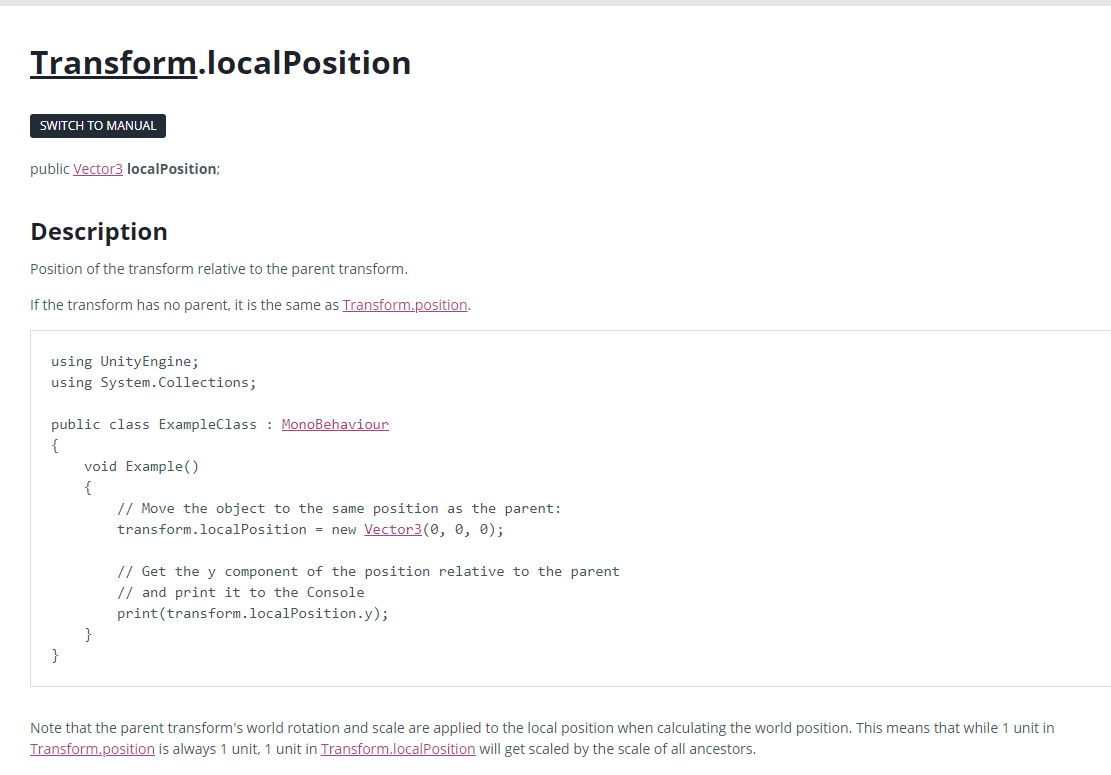This screenshot has height=775, width=1111.
Task: Click the text 'using UnityEngine;'
Action: coord(125,361)
